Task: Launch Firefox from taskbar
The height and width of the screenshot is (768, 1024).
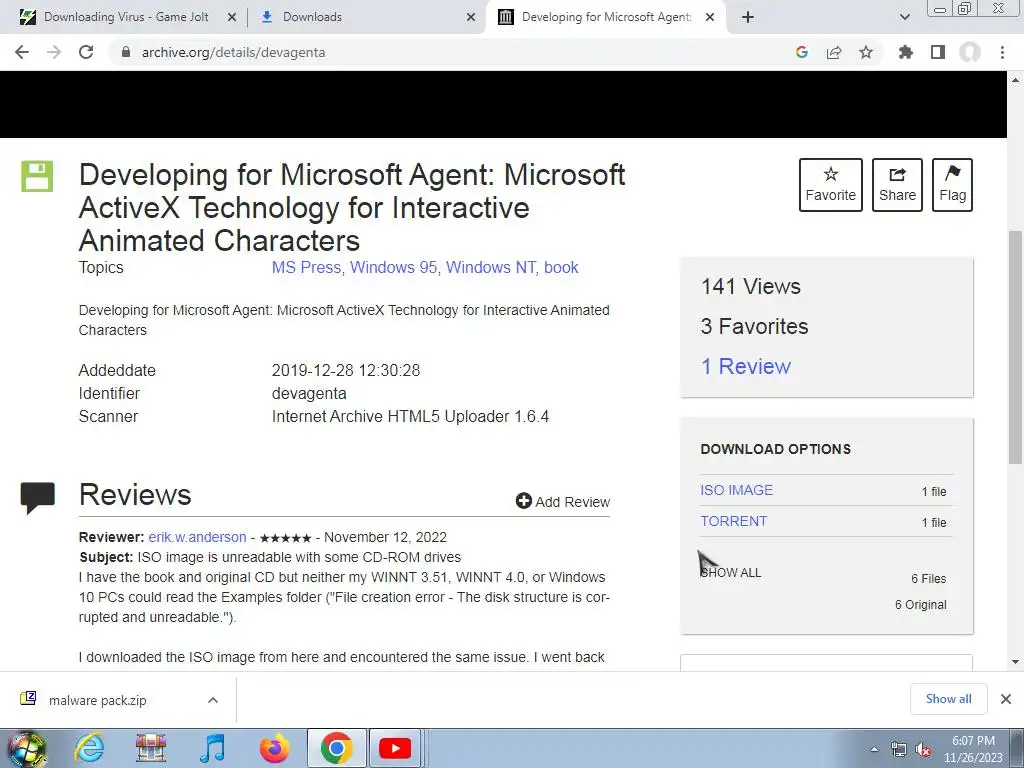Action: (x=274, y=748)
